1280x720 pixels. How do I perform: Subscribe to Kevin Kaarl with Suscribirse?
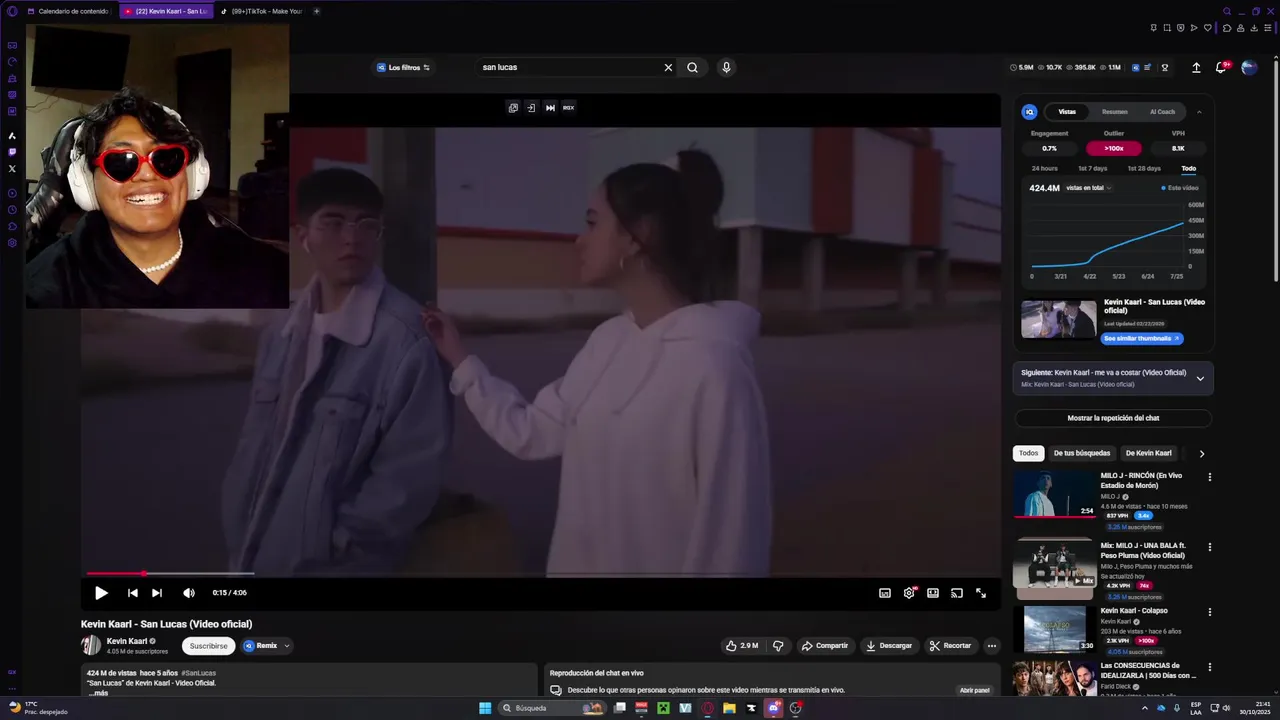point(208,646)
